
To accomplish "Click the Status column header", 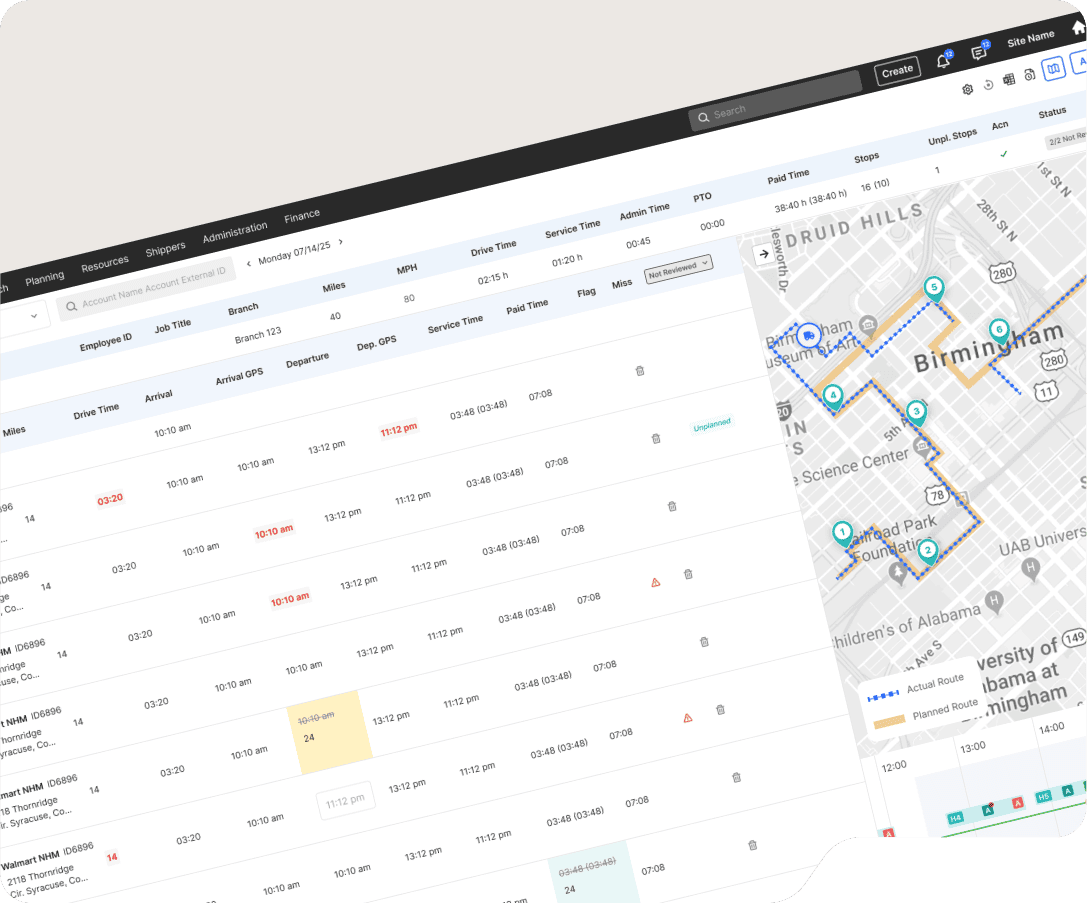I will [1052, 113].
